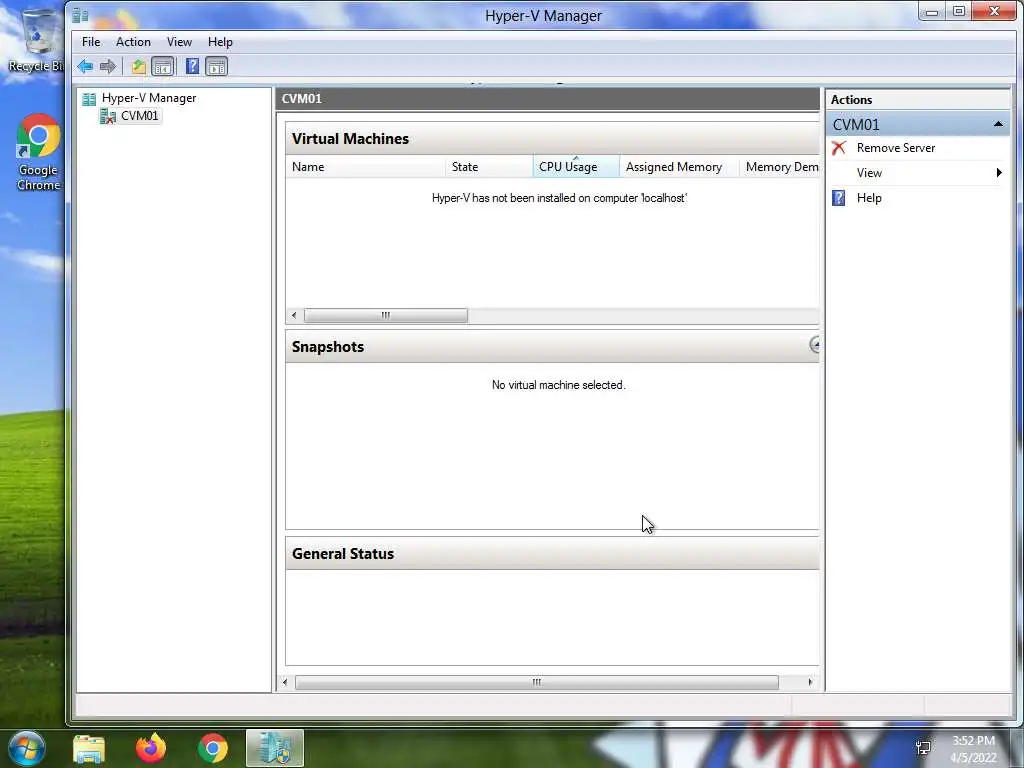
Task: Open the Action menu
Action: pos(133,42)
